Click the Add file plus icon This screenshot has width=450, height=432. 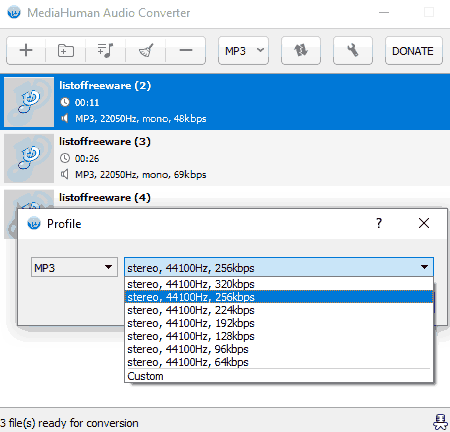[26, 51]
